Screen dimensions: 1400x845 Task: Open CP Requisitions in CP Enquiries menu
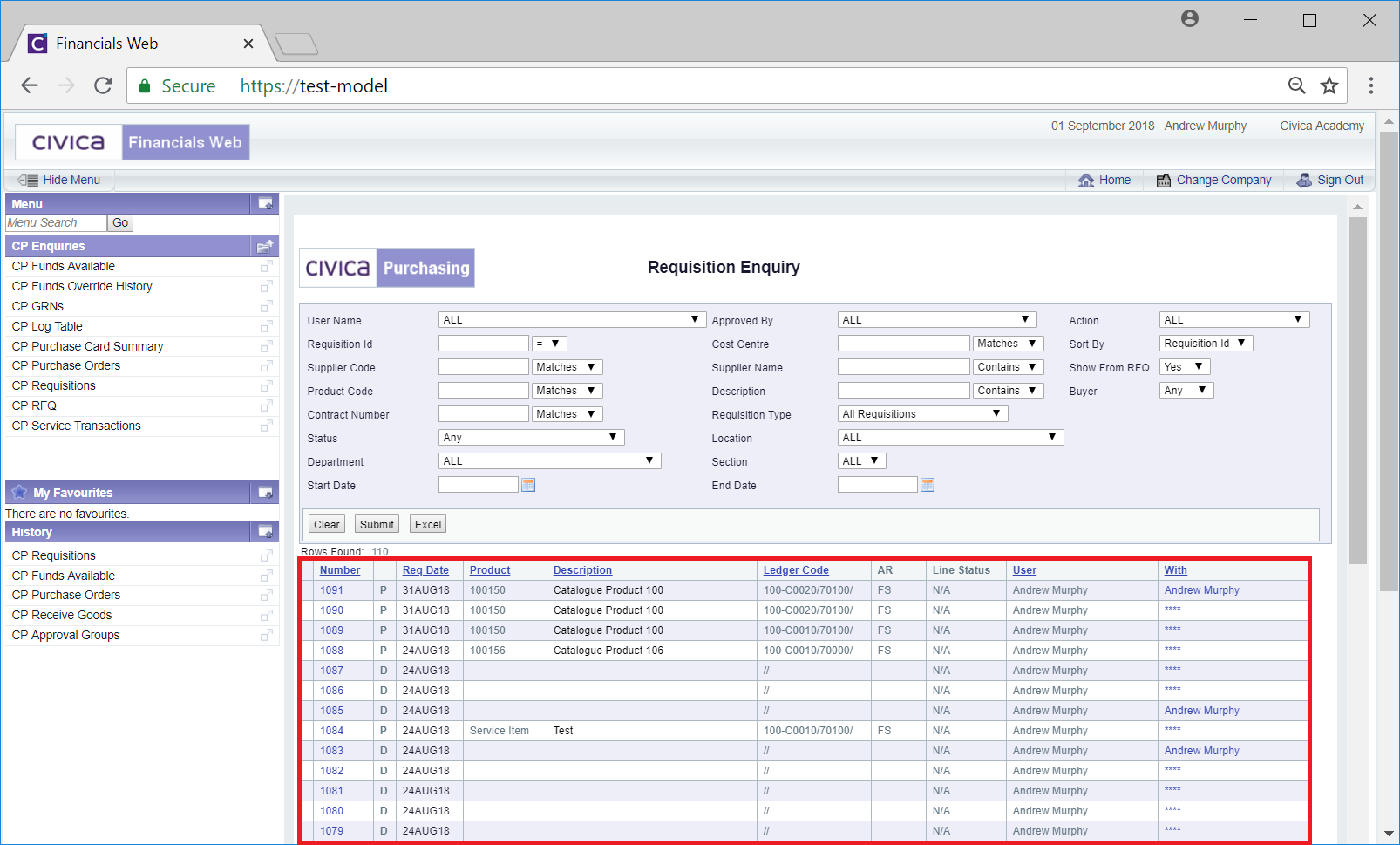click(x=54, y=385)
